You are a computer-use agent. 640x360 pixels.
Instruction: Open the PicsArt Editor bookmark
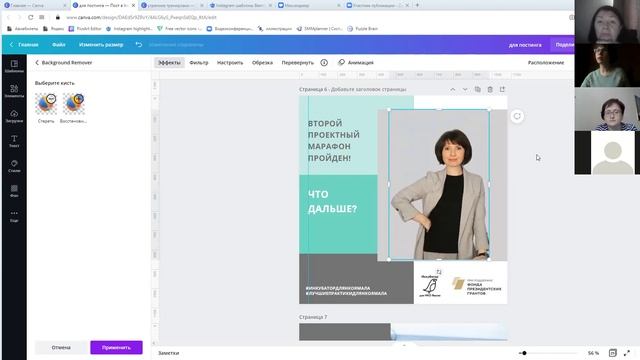[x=85, y=29]
